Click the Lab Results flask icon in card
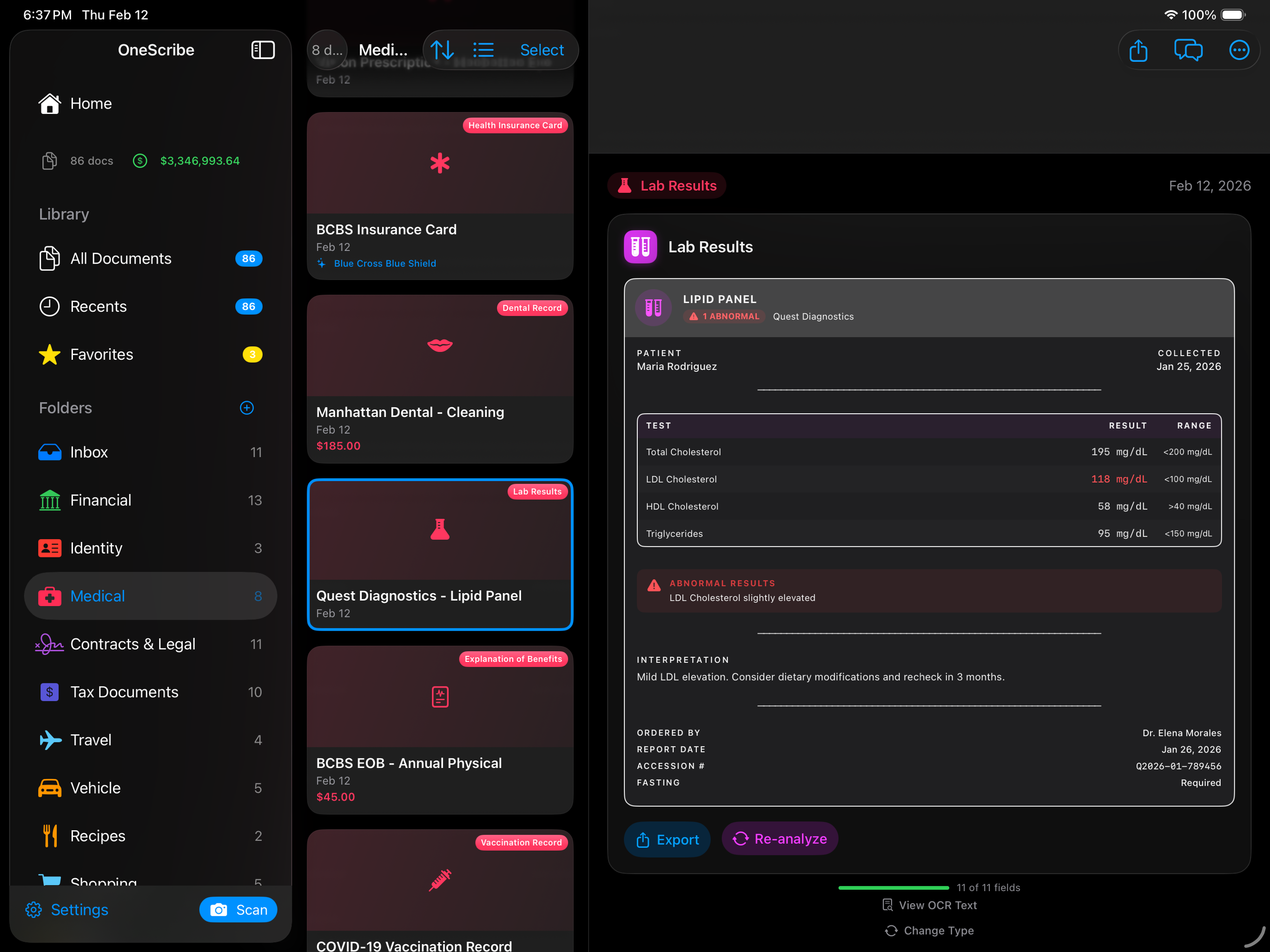Screen dimensions: 1270x952 pyautogui.click(x=440, y=529)
